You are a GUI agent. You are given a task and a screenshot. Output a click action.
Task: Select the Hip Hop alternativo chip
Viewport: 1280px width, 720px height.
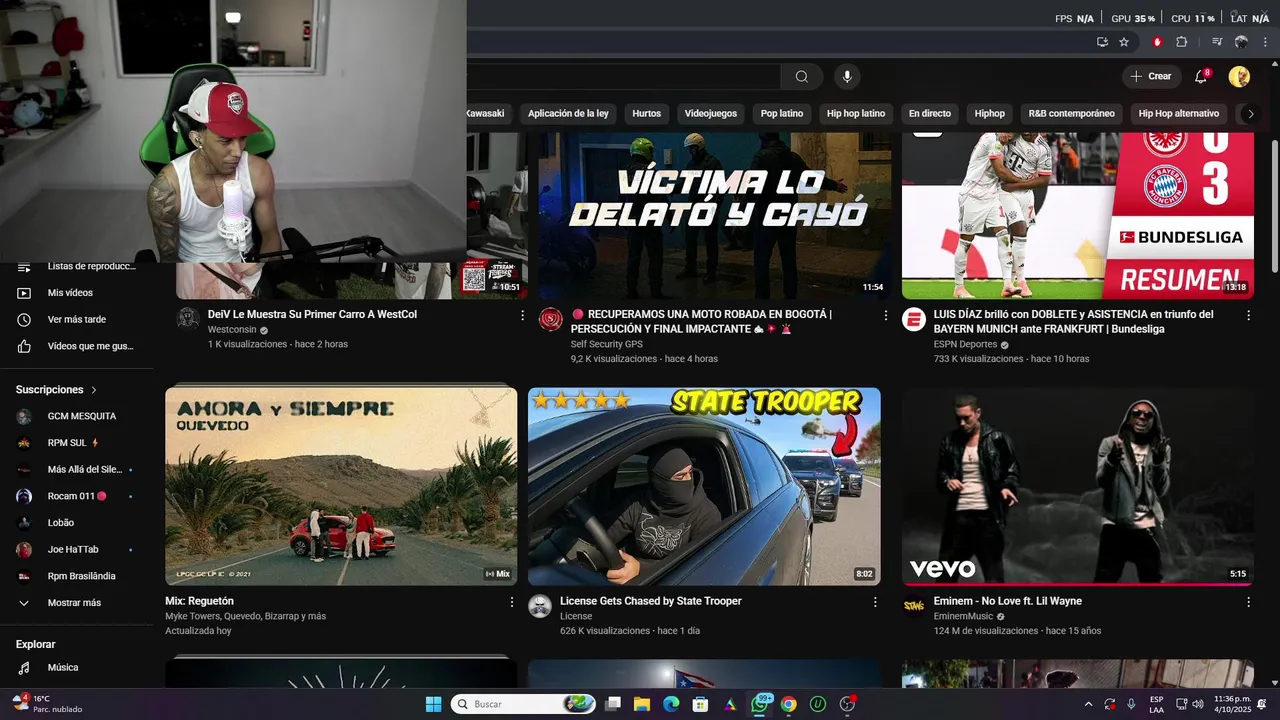[x=1179, y=113]
